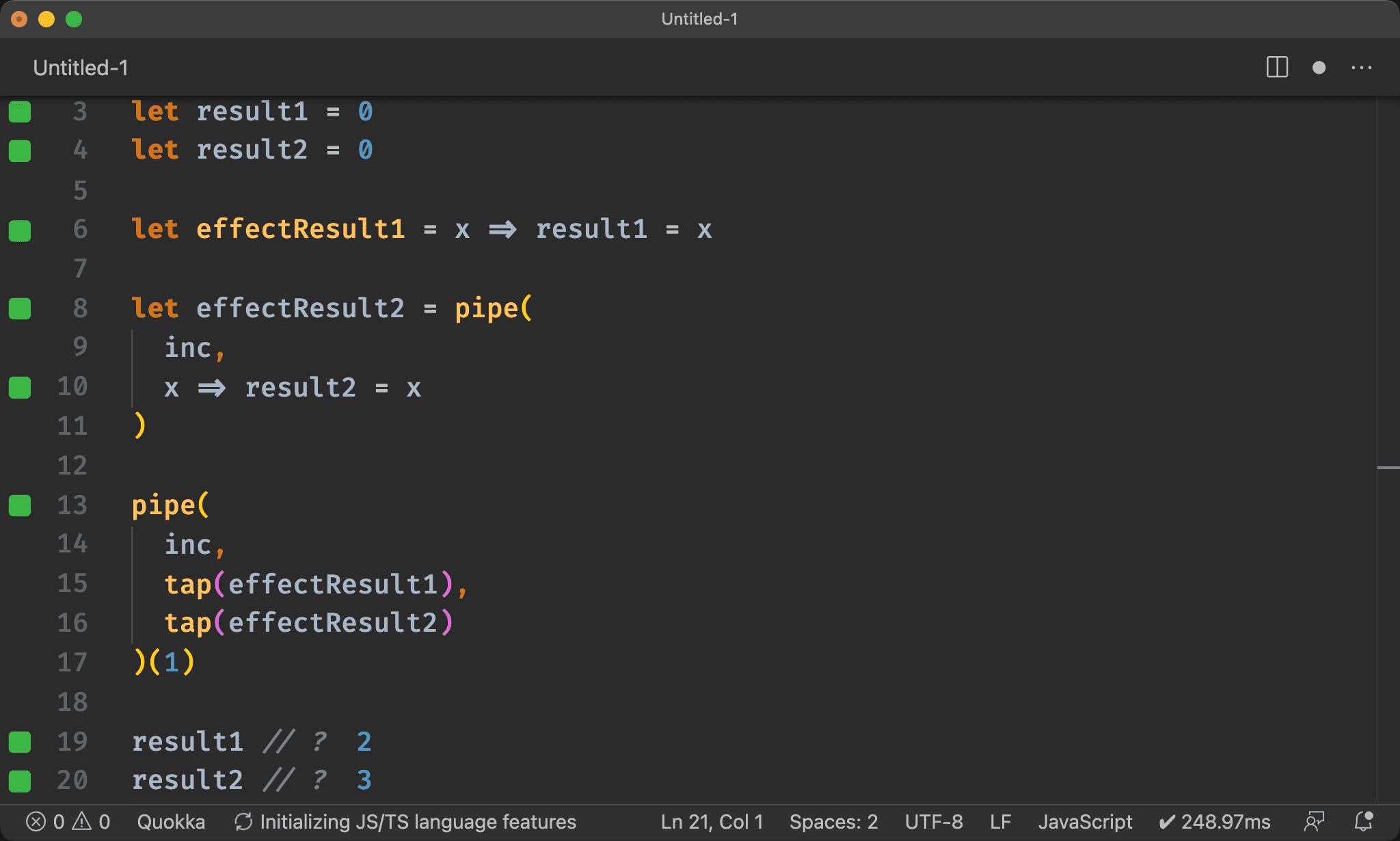Image resolution: width=1400 pixels, height=841 pixels.
Task: Click the )(1) invocation on line 17
Action: (x=164, y=663)
